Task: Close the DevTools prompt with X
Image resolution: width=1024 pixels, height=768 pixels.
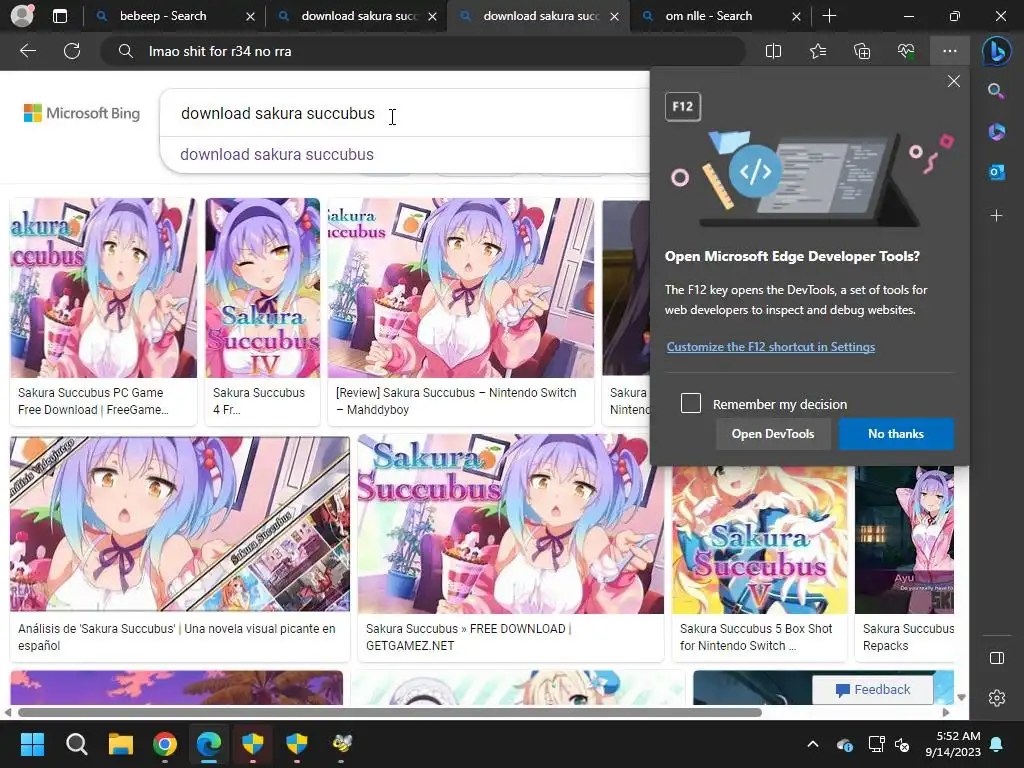Action: 953,81
